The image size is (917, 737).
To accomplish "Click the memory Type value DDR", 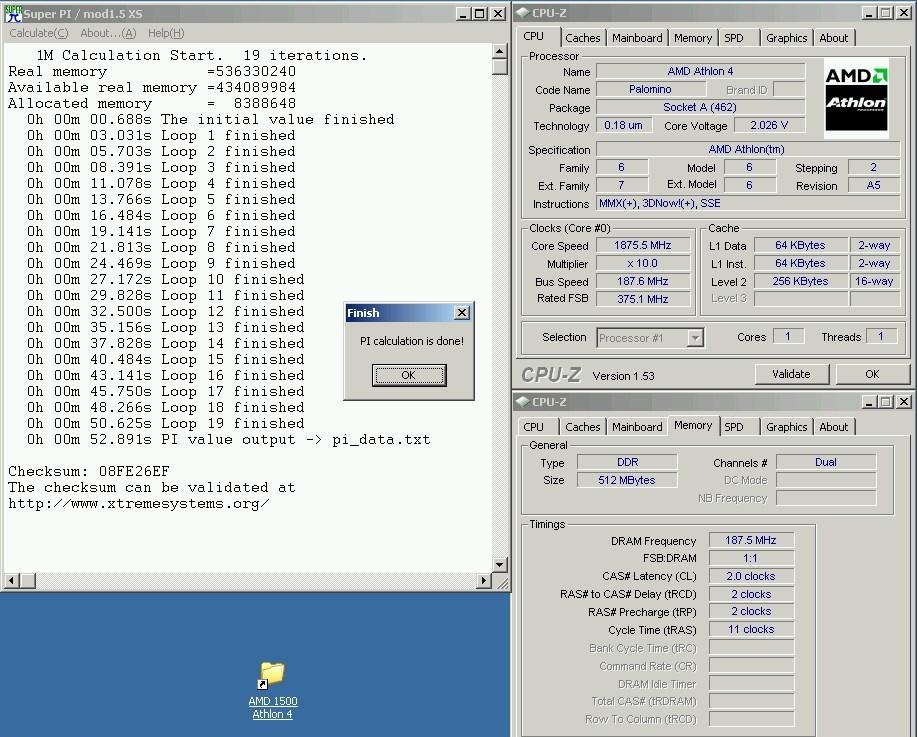I will [x=627, y=462].
